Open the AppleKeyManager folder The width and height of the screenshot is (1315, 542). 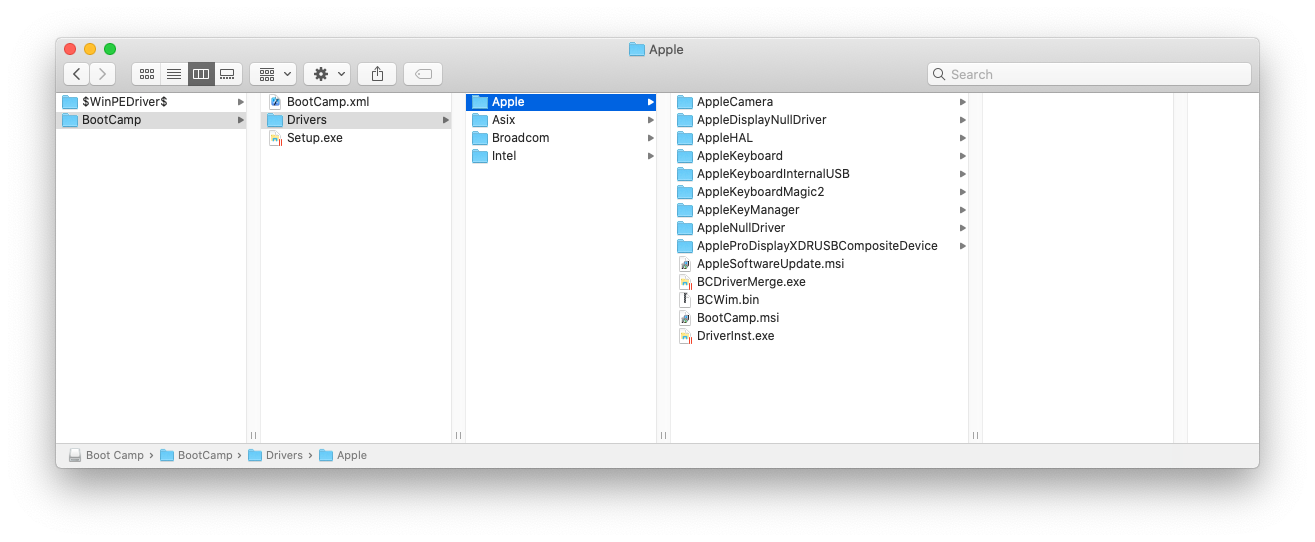click(x=820, y=210)
